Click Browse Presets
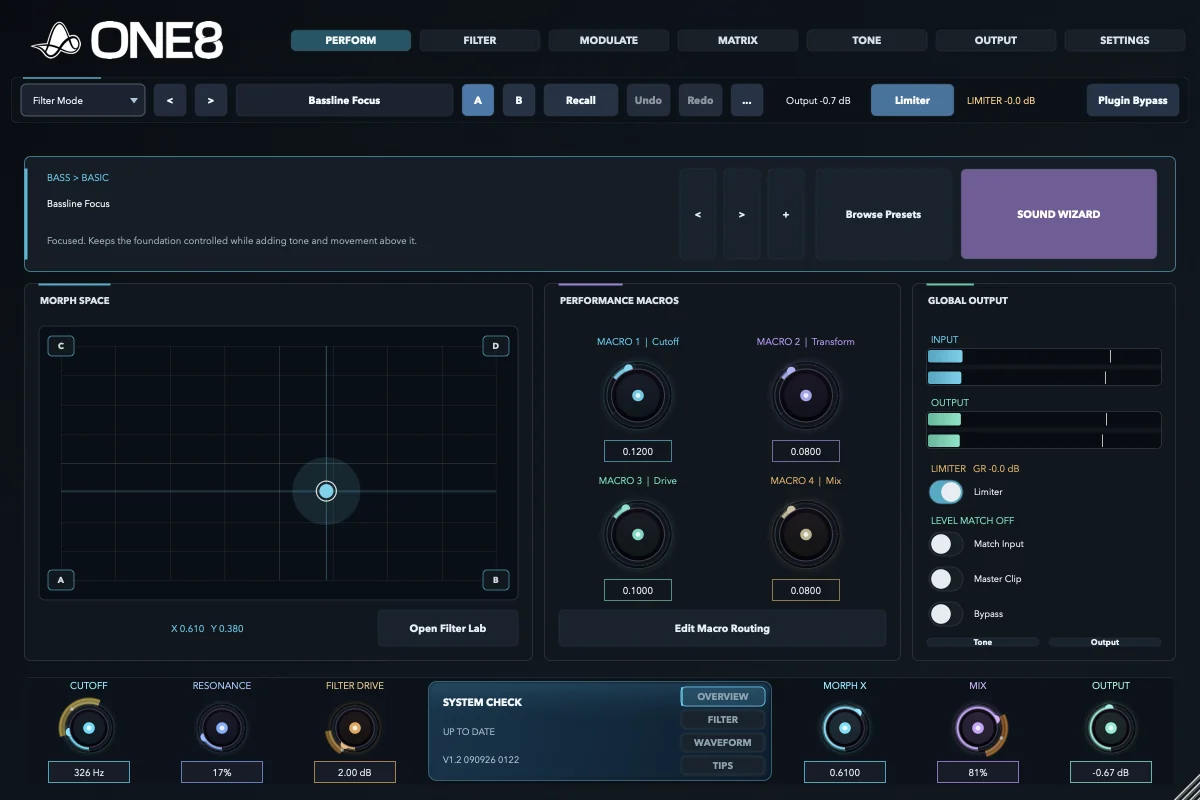The width and height of the screenshot is (1200, 800). 883,214
